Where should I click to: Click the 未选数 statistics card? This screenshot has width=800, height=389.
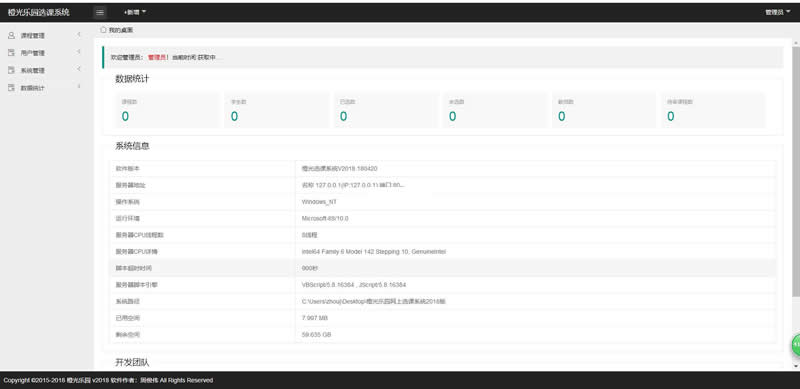click(495, 110)
